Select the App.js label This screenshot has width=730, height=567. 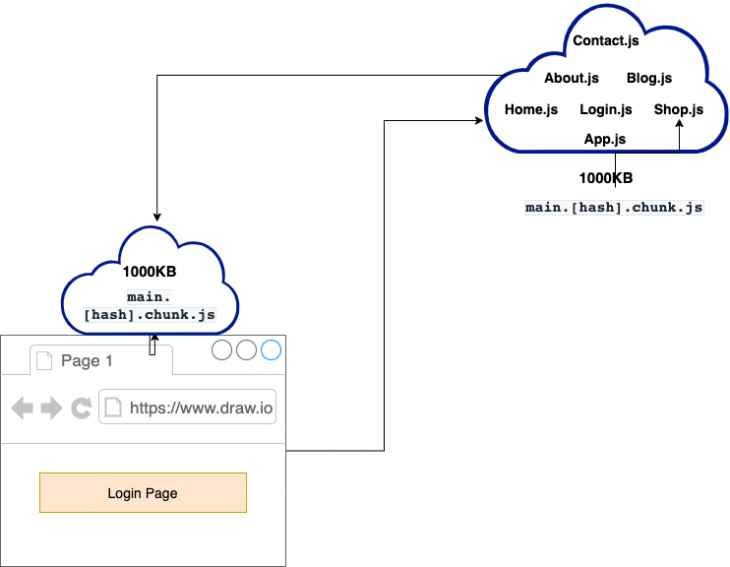click(x=605, y=139)
